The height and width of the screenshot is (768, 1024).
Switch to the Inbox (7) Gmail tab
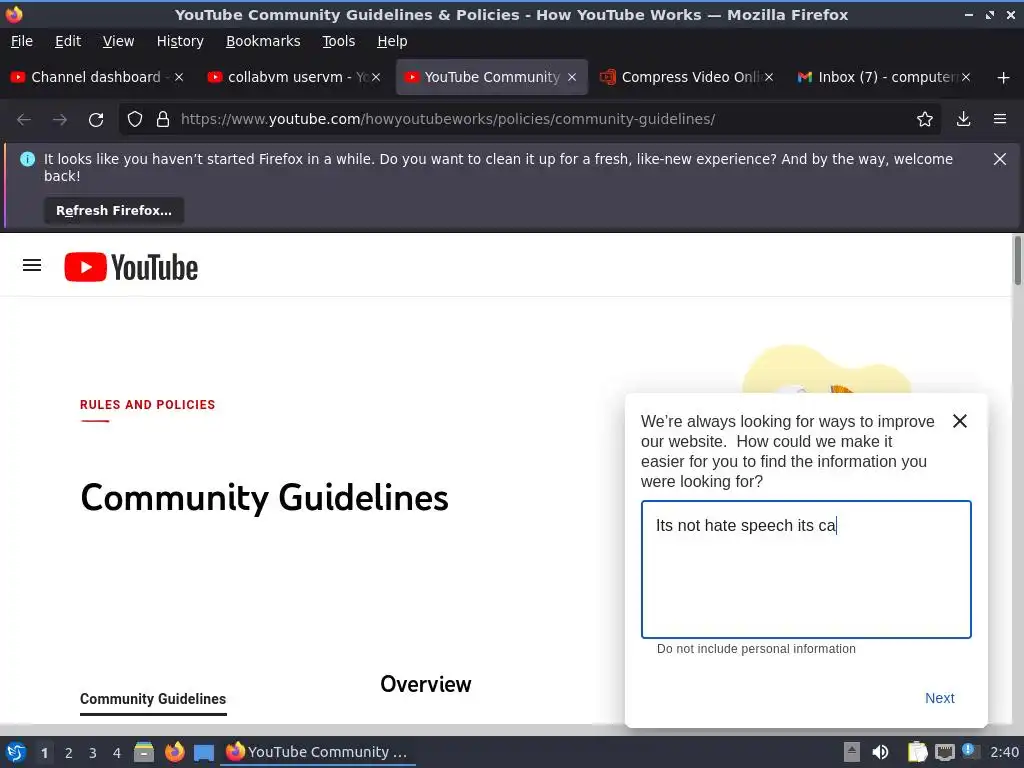(883, 77)
